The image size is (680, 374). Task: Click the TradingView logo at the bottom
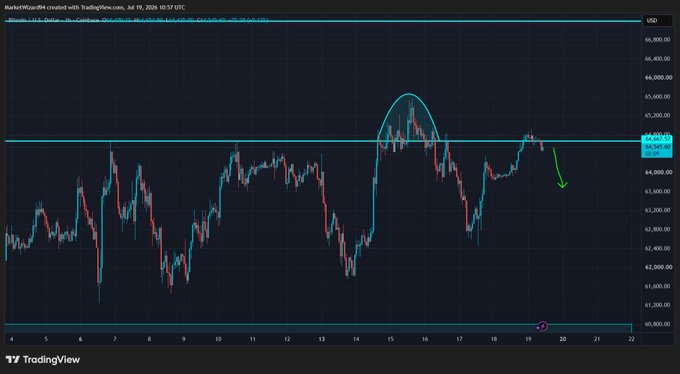(x=43, y=360)
